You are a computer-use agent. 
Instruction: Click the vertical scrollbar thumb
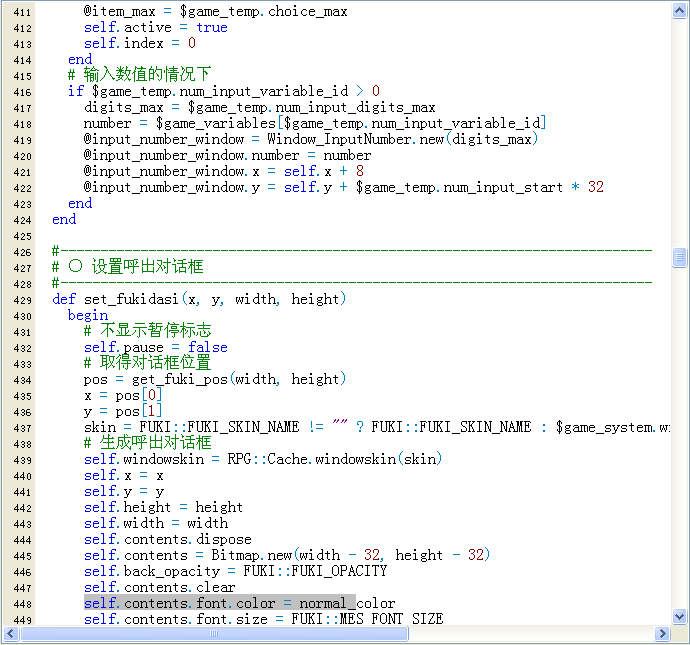click(679, 257)
